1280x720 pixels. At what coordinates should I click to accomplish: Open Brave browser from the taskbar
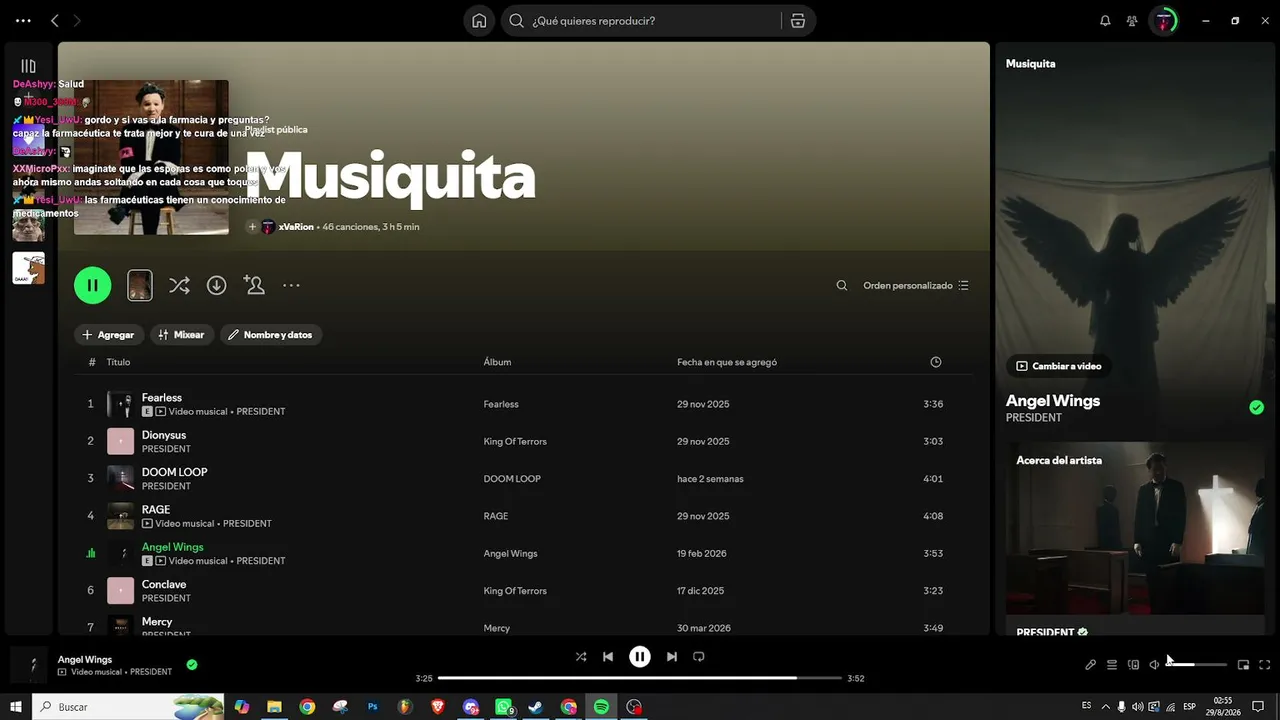click(438, 707)
